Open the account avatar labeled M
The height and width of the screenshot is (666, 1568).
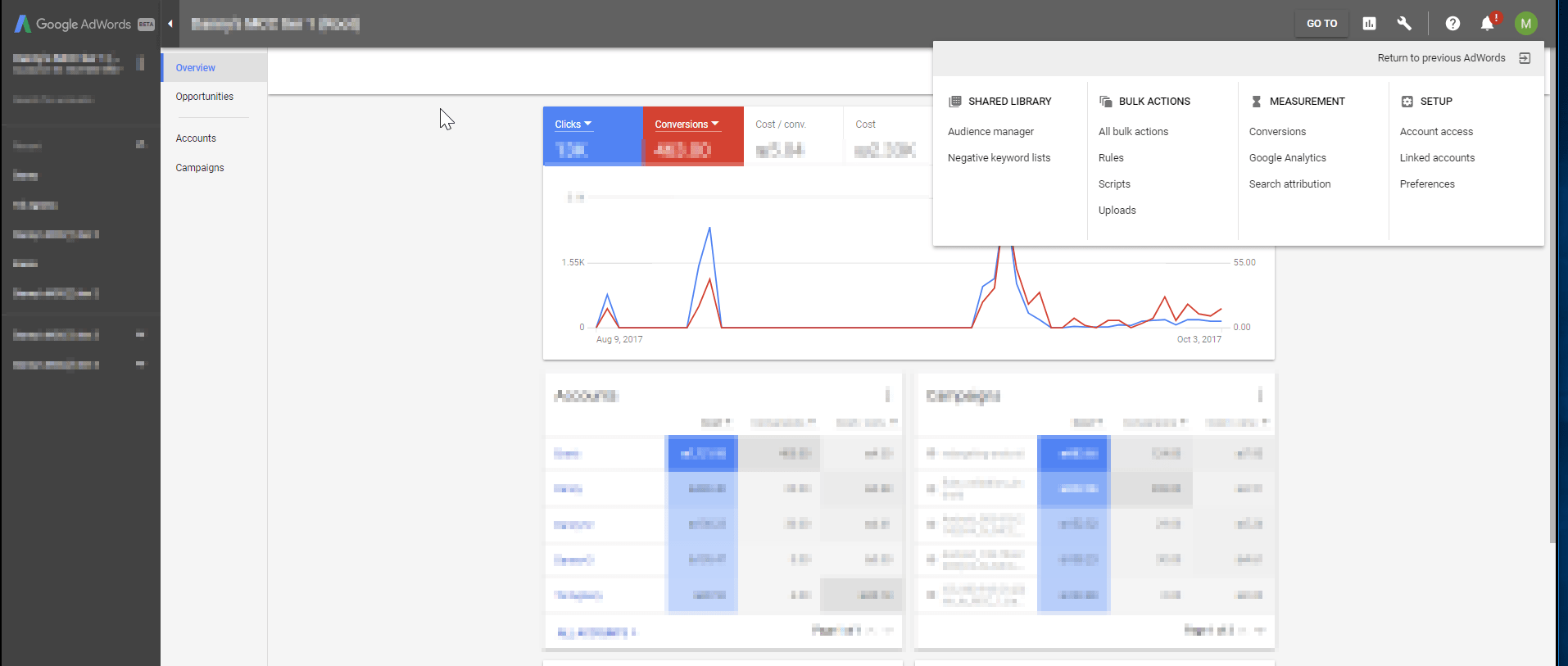click(x=1525, y=24)
